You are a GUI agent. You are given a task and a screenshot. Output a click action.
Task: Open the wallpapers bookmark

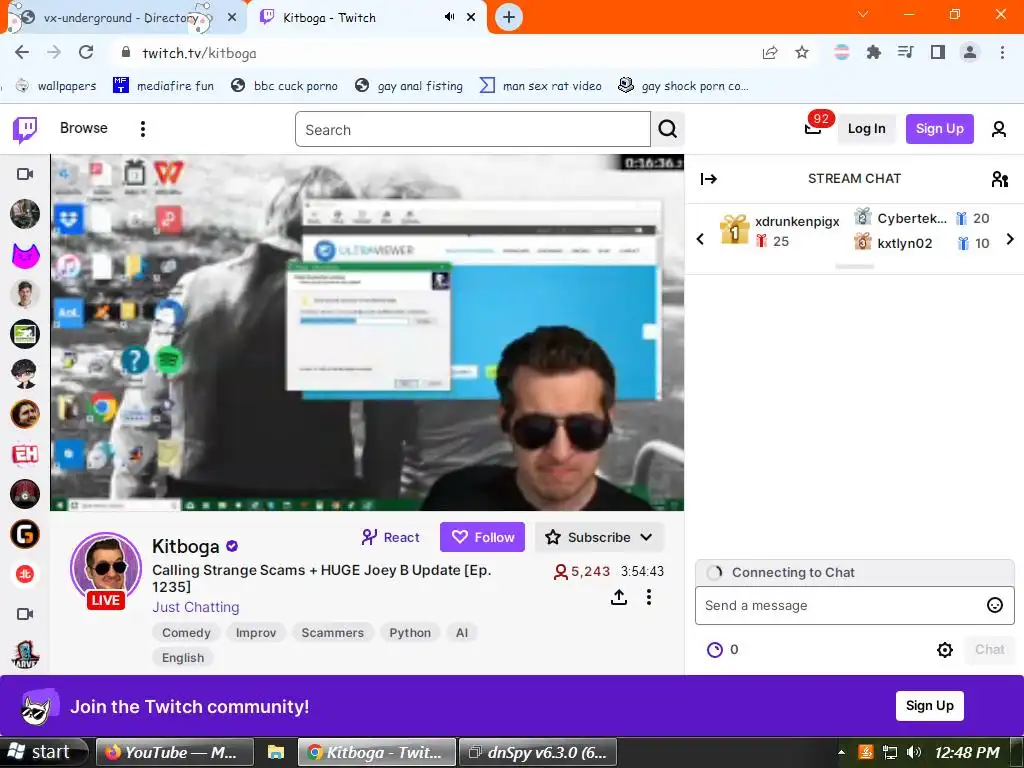(56, 86)
